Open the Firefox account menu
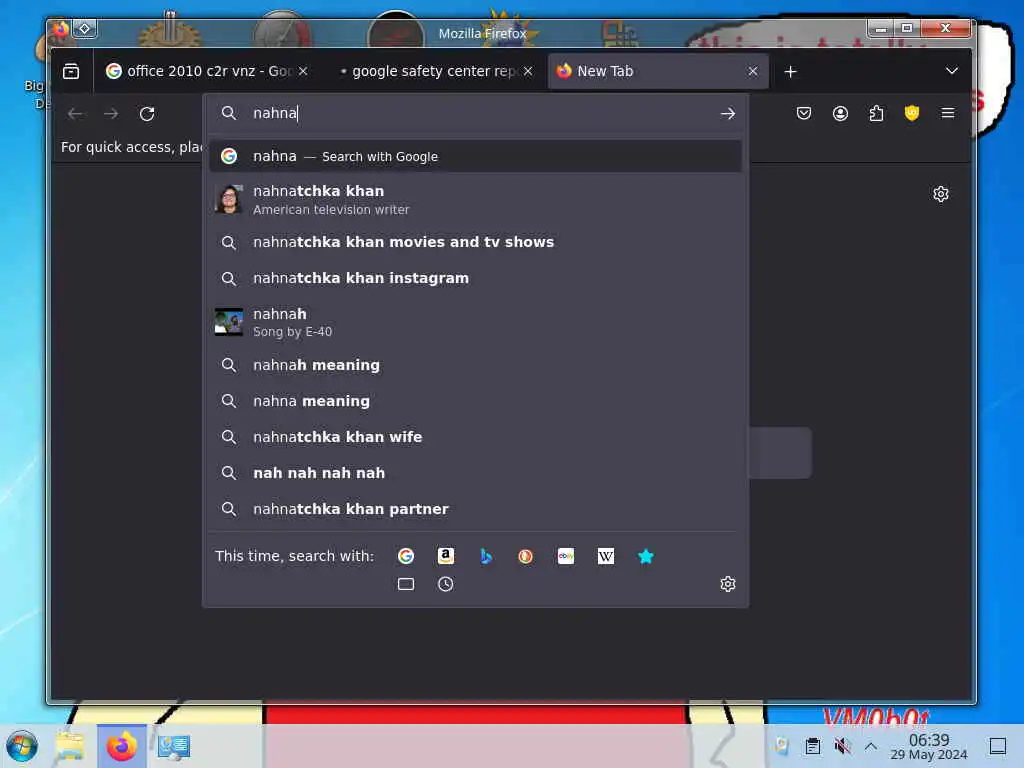 840,114
